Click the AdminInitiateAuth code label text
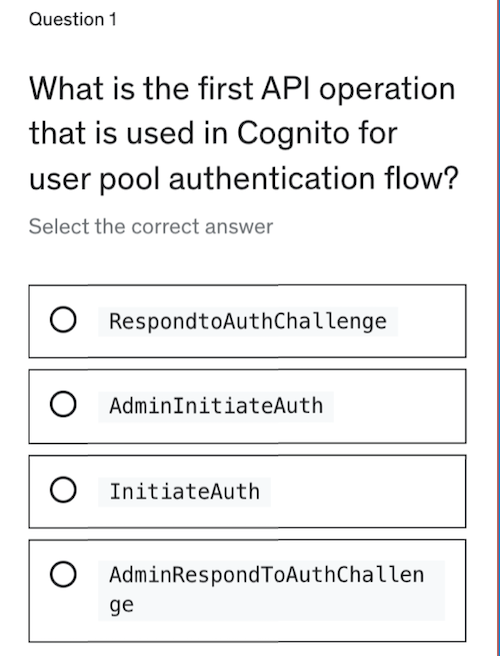 216,406
